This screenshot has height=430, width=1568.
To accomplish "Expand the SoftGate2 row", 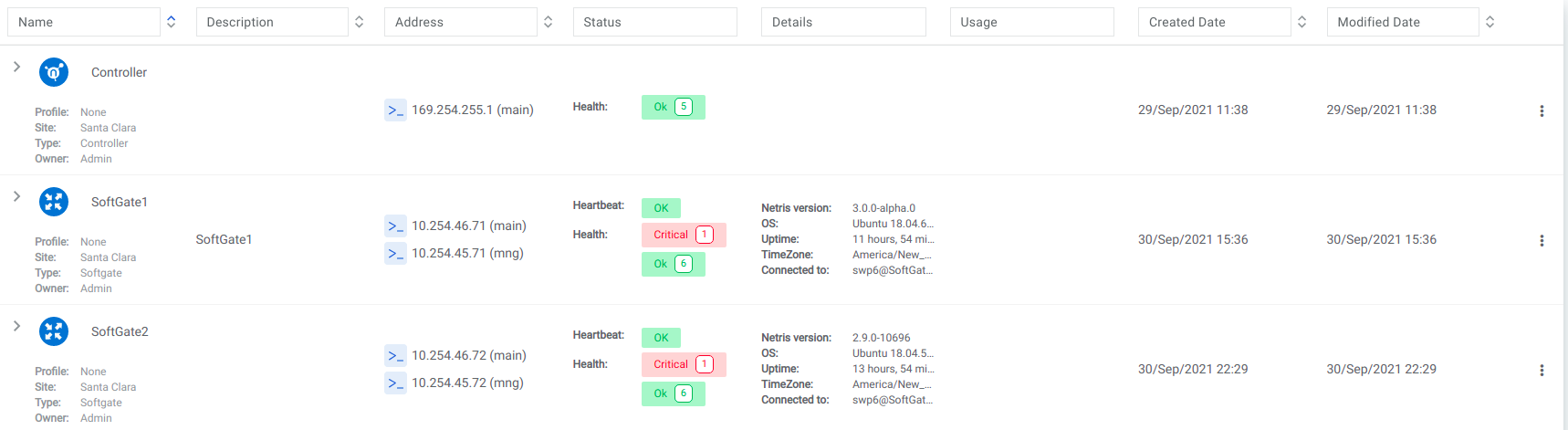I will (x=16, y=326).
